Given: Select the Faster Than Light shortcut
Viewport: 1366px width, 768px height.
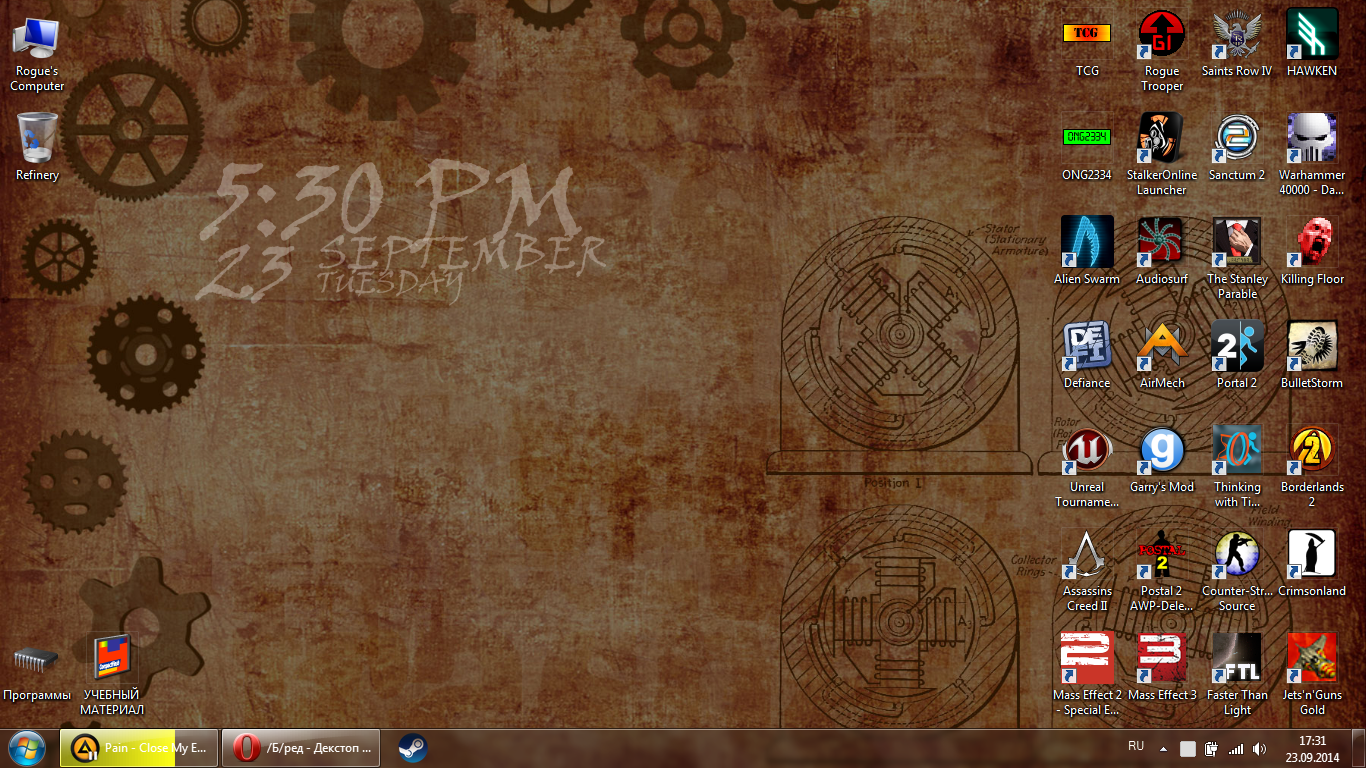Looking at the screenshot, I should pyautogui.click(x=1237, y=675).
